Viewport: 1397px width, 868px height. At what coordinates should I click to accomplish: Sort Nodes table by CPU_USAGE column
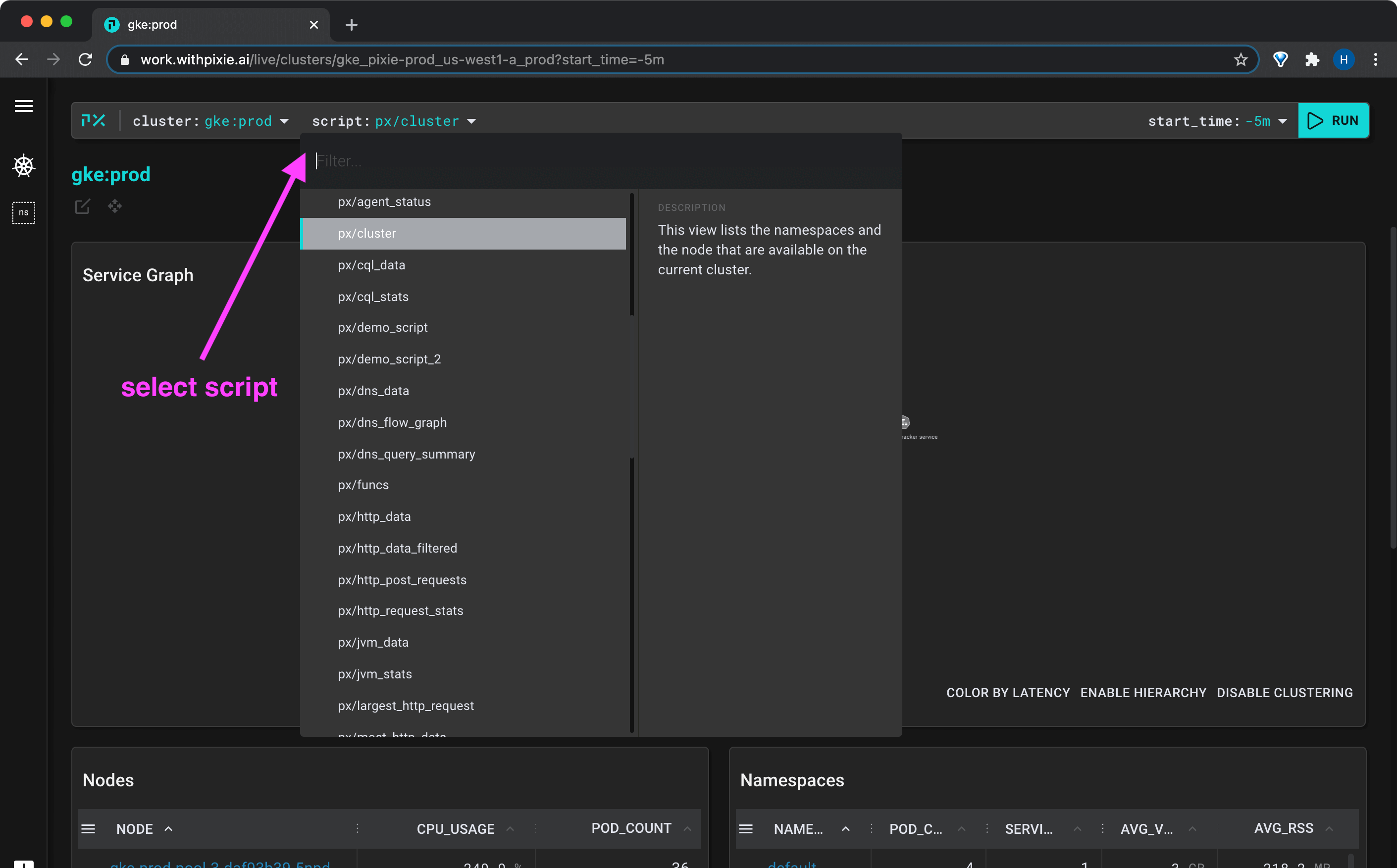coord(455,829)
